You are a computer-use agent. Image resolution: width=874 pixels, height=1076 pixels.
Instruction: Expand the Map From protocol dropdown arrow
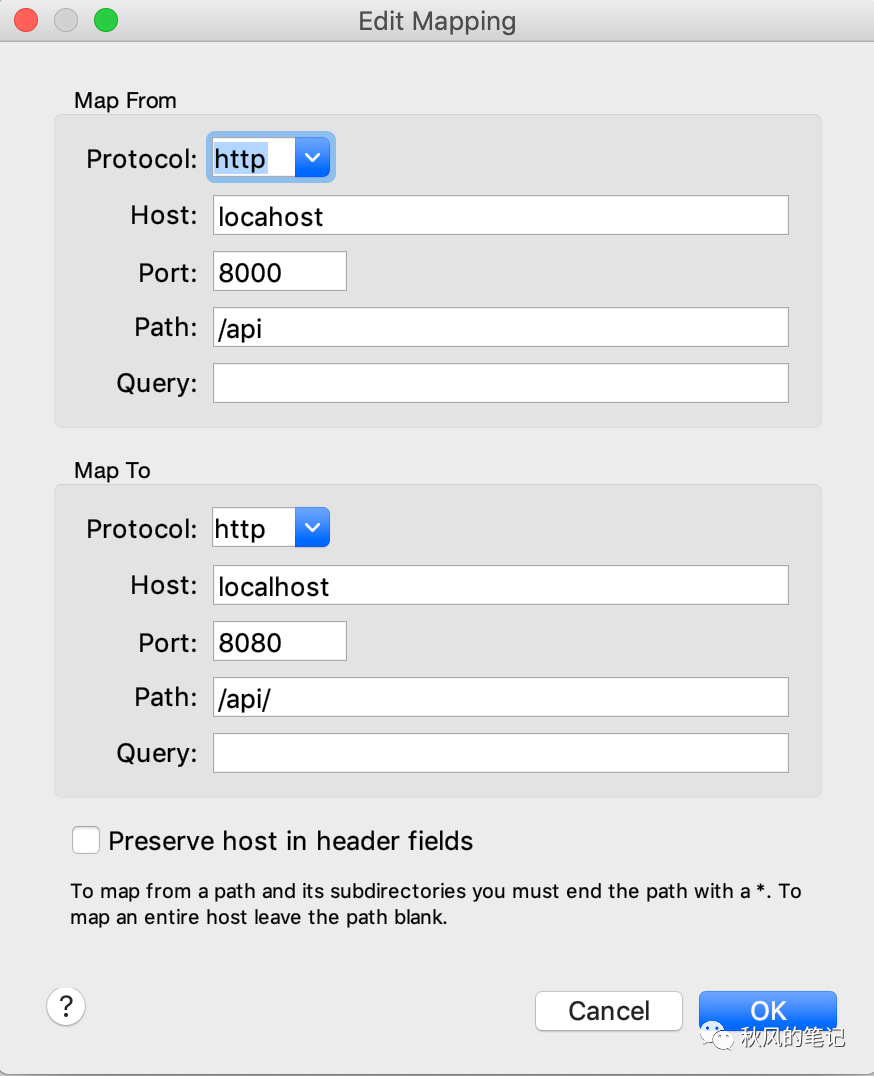coord(312,157)
